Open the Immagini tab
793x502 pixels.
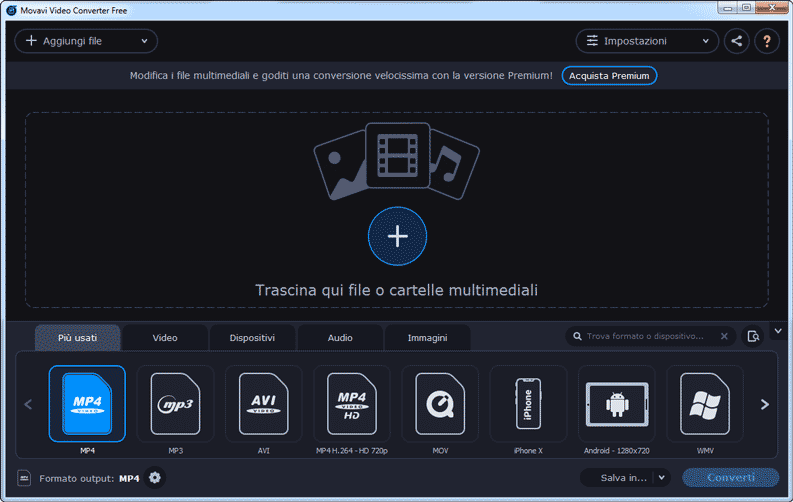(427, 338)
